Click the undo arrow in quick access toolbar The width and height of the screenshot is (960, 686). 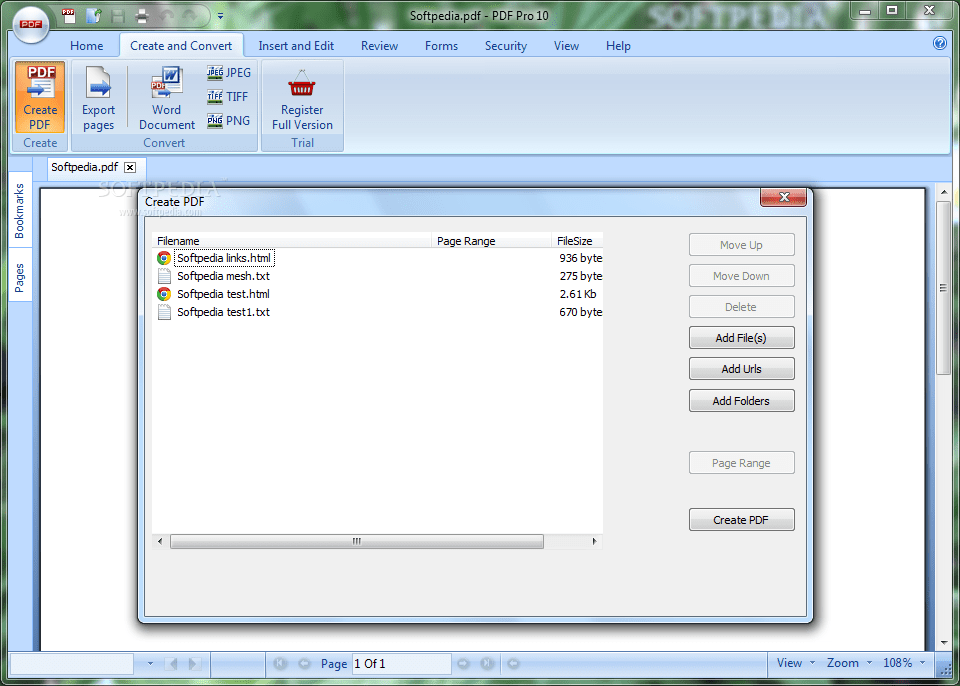point(167,16)
